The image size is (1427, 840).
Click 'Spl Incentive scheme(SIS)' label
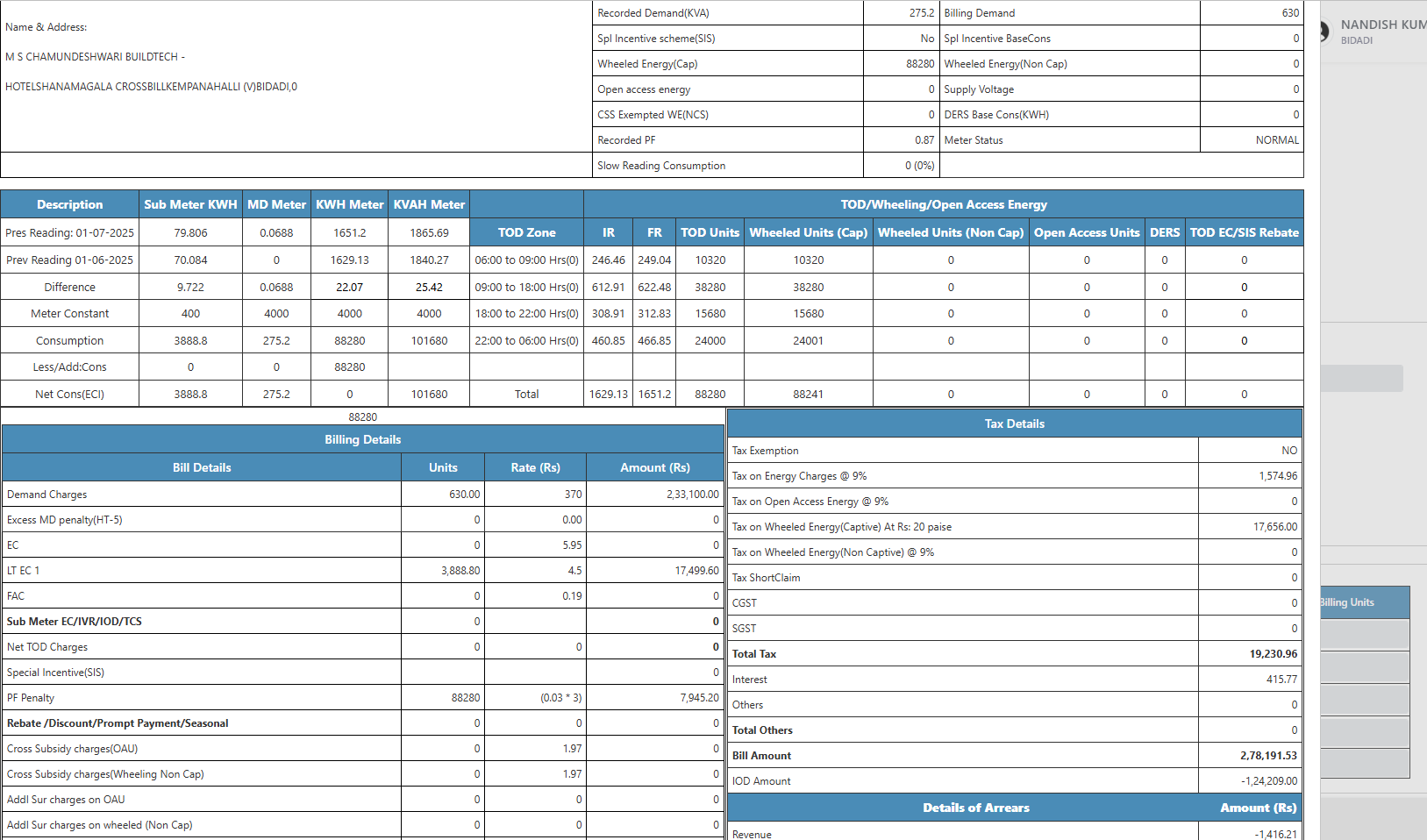pyautogui.click(x=656, y=39)
